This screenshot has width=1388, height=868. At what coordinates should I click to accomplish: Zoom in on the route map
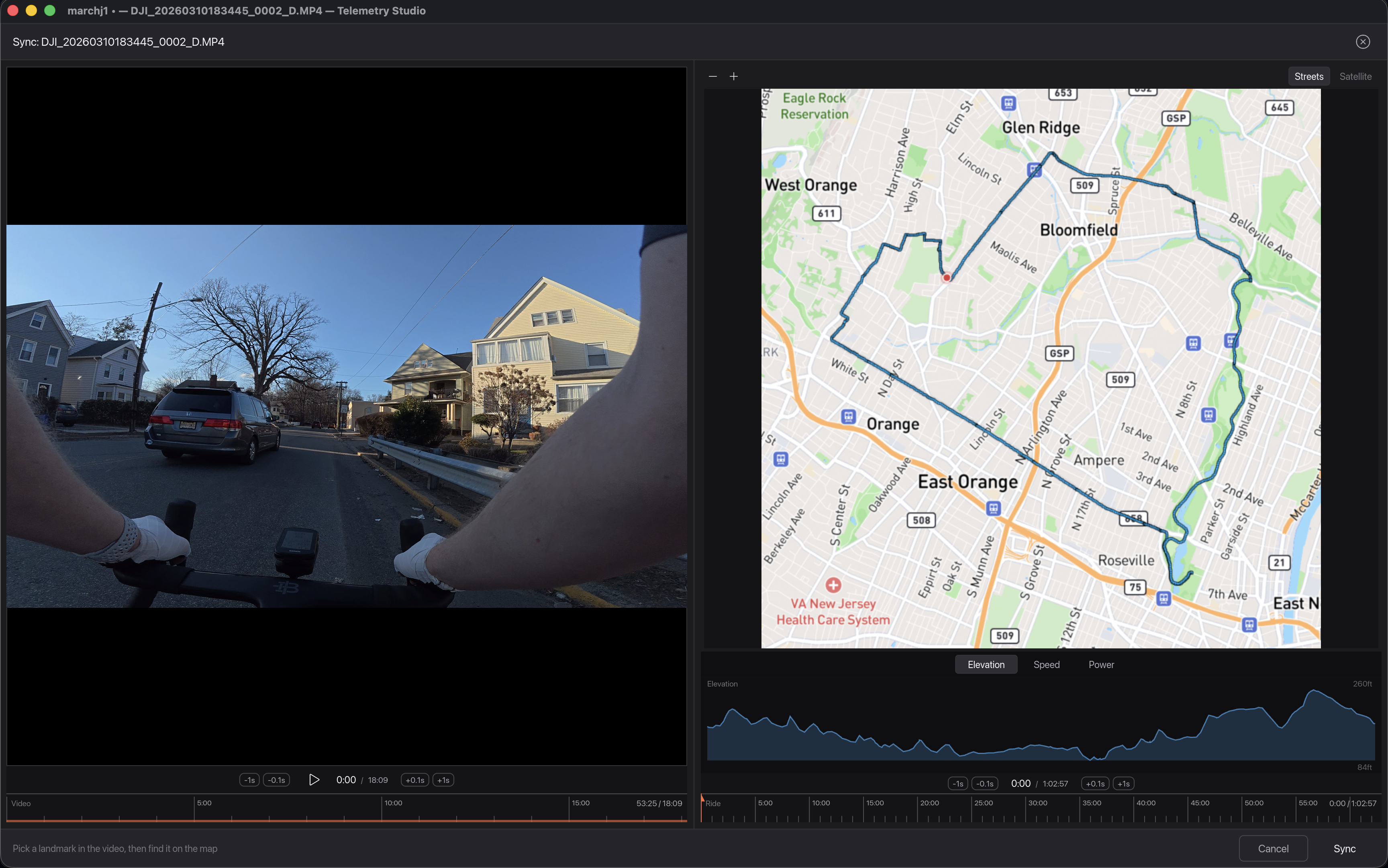734,76
